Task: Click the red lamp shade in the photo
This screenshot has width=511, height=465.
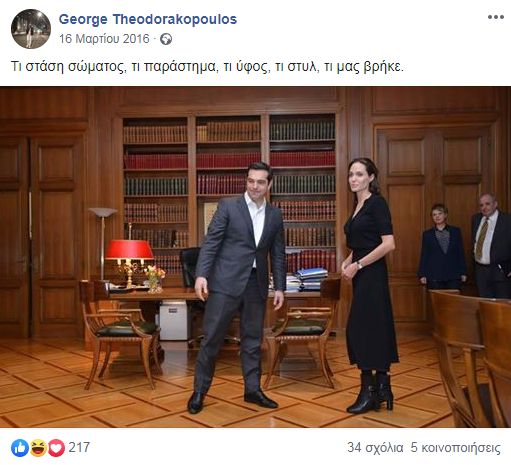Action: pyautogui.click(x=129, y=249)
